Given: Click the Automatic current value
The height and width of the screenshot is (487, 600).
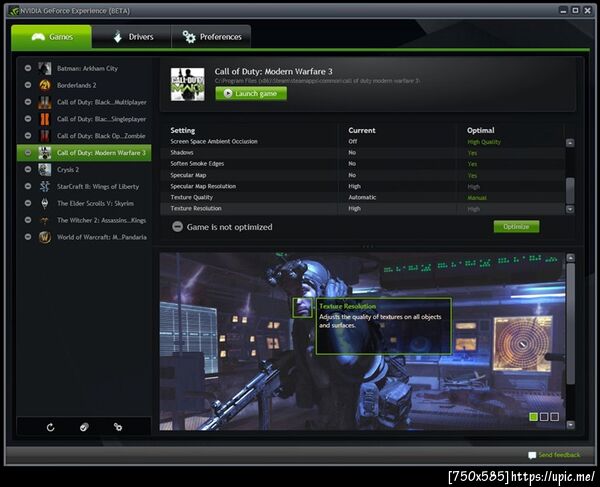Looking at the screenshot, I should tap(362, 197).
